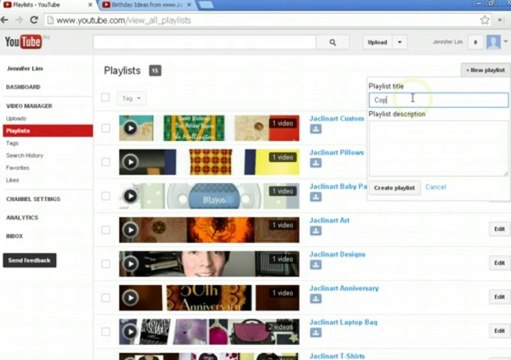
Task: Click the Send feedback button
Action: pyautogui.click(x=29, y=260)
